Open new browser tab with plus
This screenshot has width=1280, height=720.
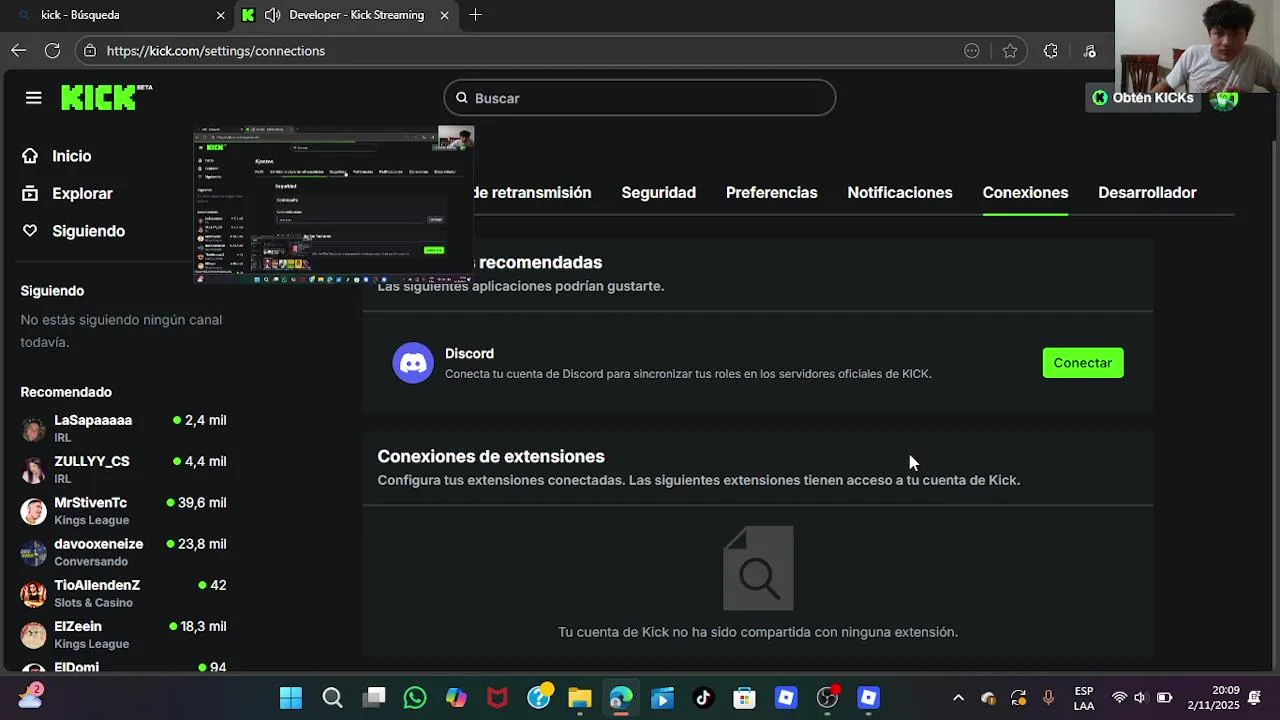tap(475, 15)
